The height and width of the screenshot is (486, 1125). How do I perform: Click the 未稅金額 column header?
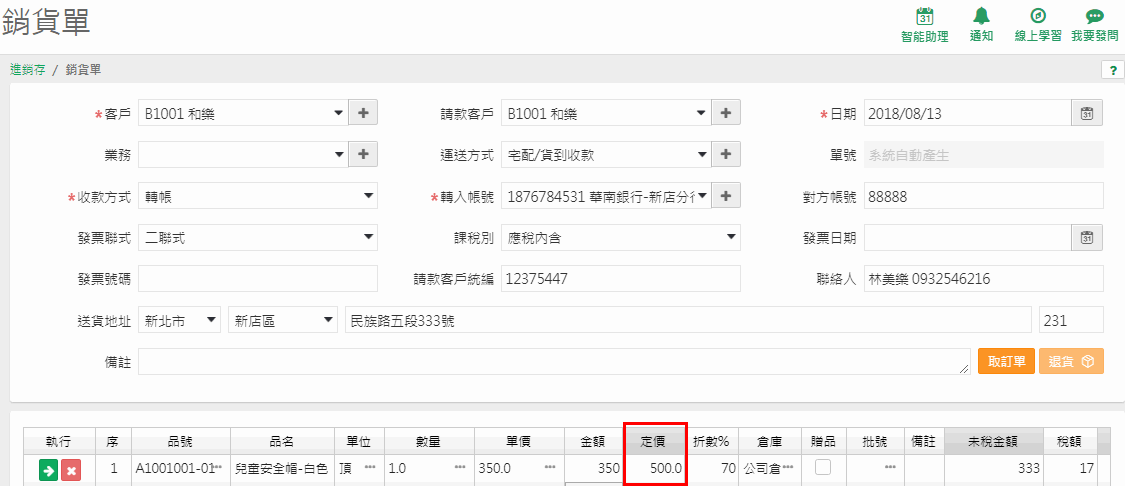click(x=994, y=441)
